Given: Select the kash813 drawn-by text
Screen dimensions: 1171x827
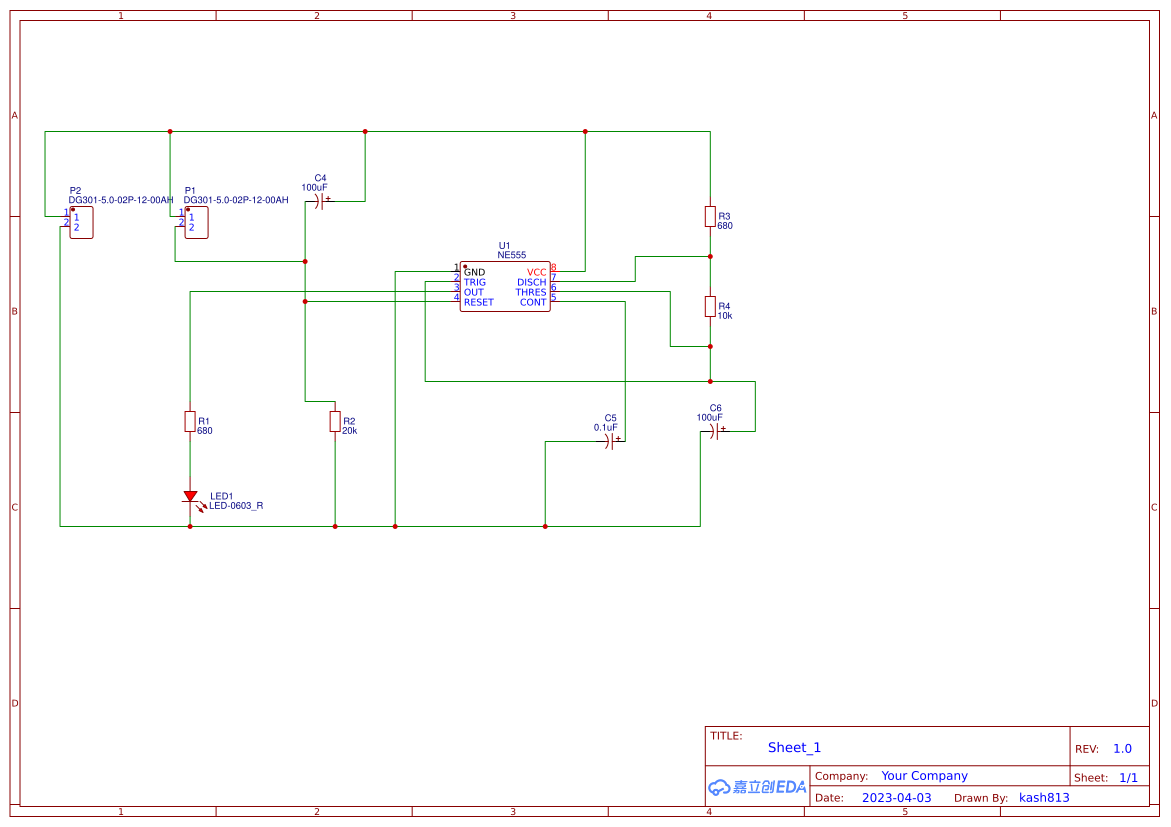Looking at the screenshot, I should (x=1044, y=797).
